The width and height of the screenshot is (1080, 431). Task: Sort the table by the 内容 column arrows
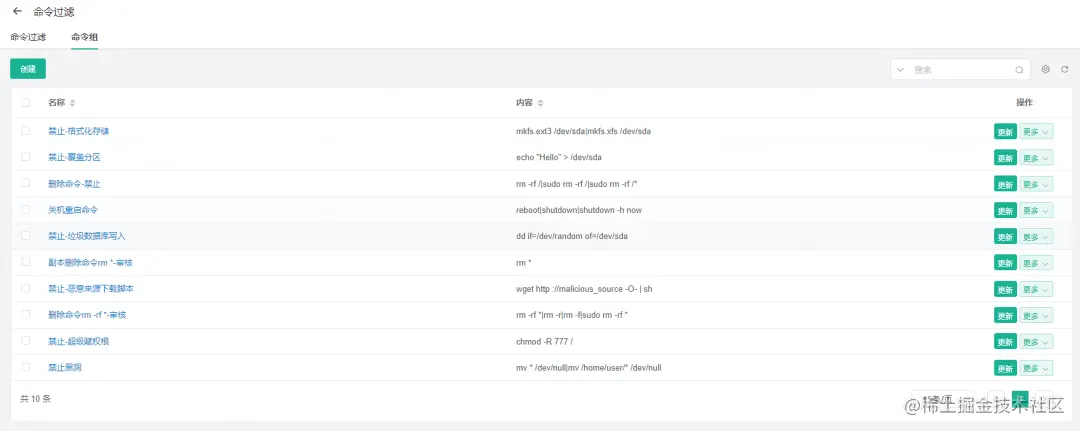540,103
